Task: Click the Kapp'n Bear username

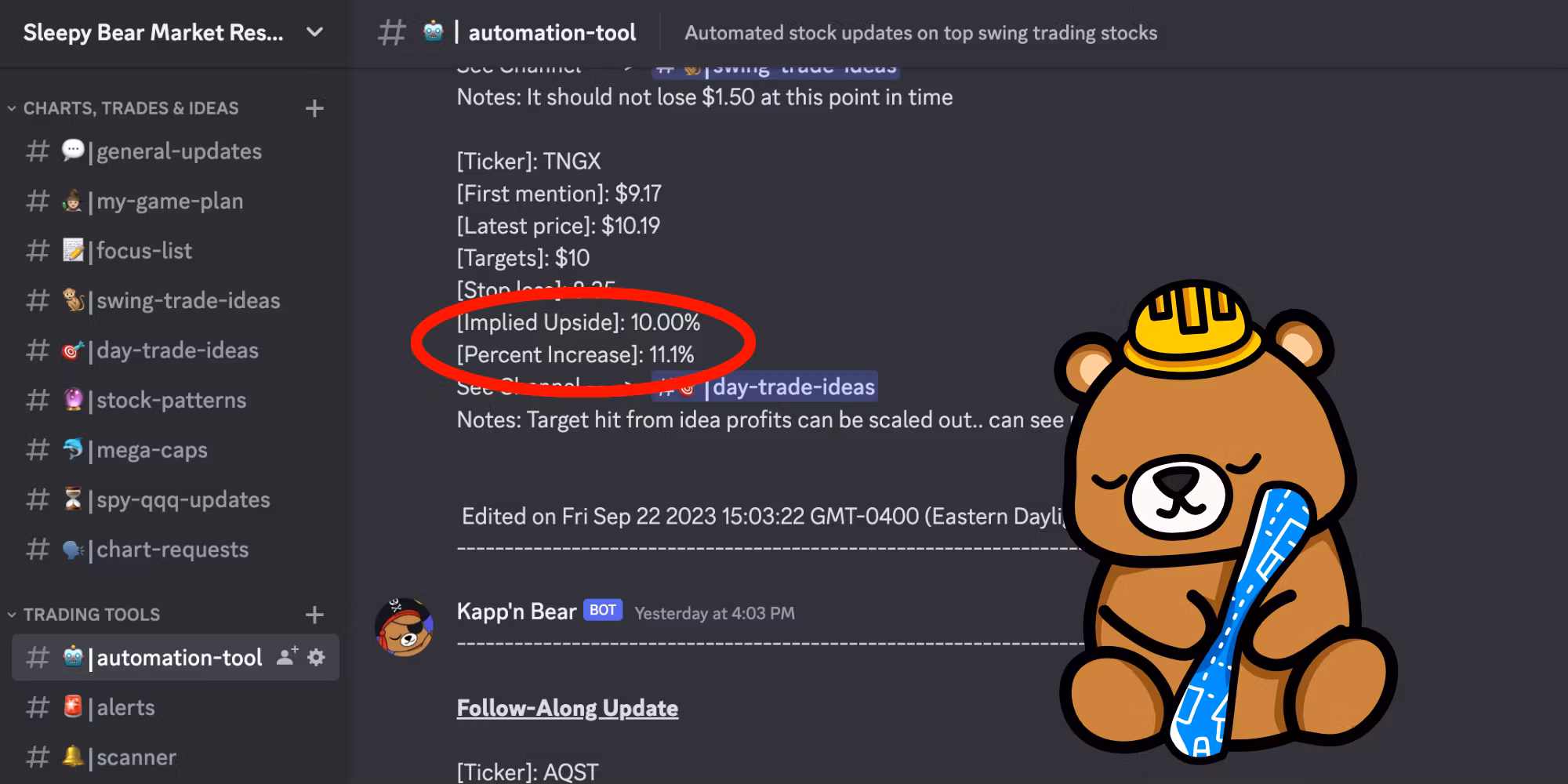Action: coord(517,612)
